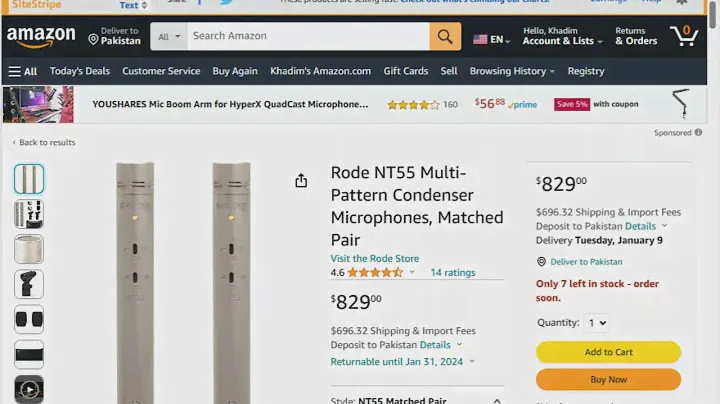This screenshot has width=720, height=404.
Task: Open the hamburger All menu
Action: 23,71
